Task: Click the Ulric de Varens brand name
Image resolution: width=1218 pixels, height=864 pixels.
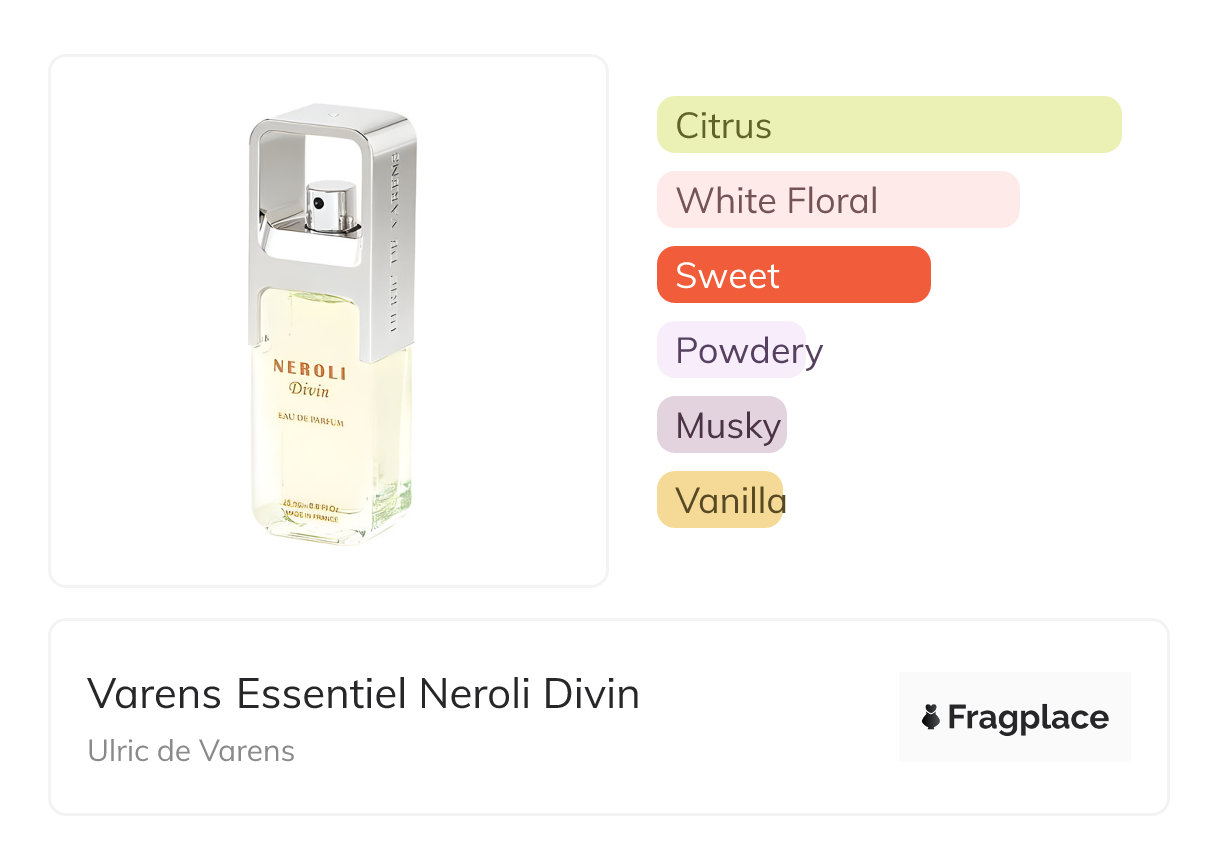Action: click(191, 750)
